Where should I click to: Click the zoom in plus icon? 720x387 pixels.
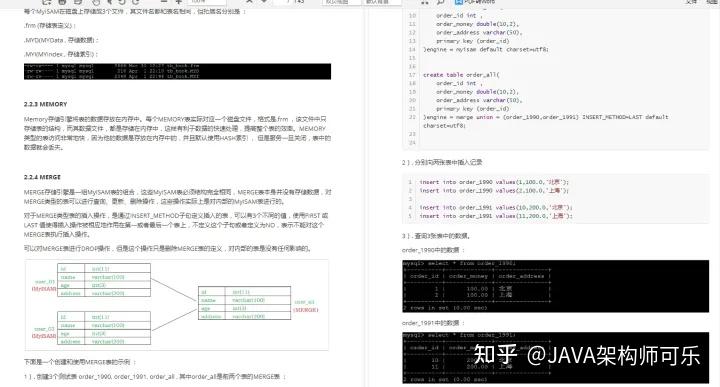[x=179, y=2]
